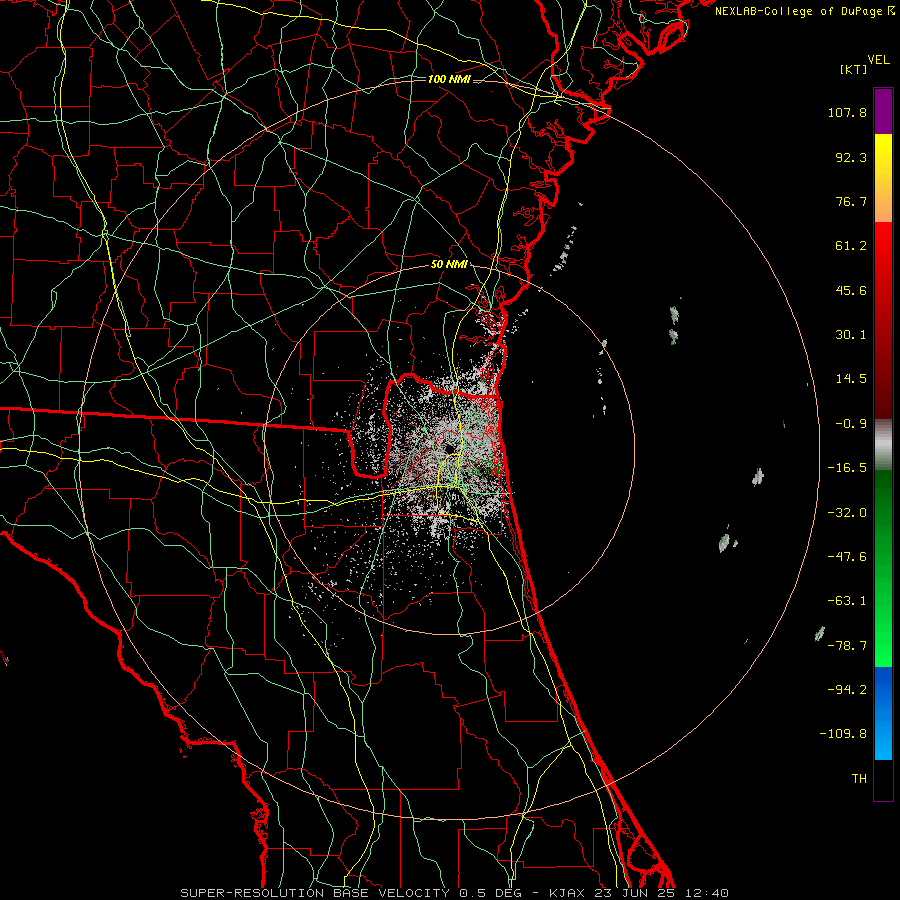Click the Super-Resolution Base Velocity caption at bottom
Viewport: 900px width, 900px height.
coord(454,893)
